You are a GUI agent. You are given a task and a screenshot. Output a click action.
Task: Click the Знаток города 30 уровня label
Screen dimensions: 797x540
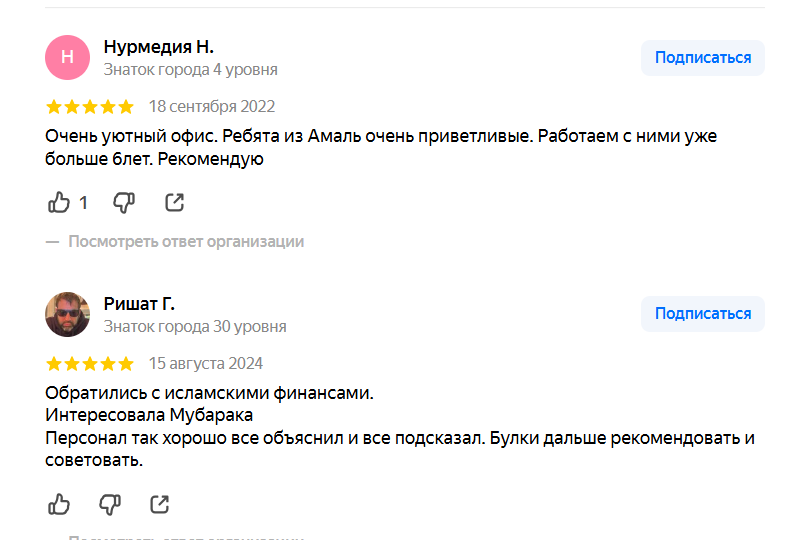tap(195, 327)
